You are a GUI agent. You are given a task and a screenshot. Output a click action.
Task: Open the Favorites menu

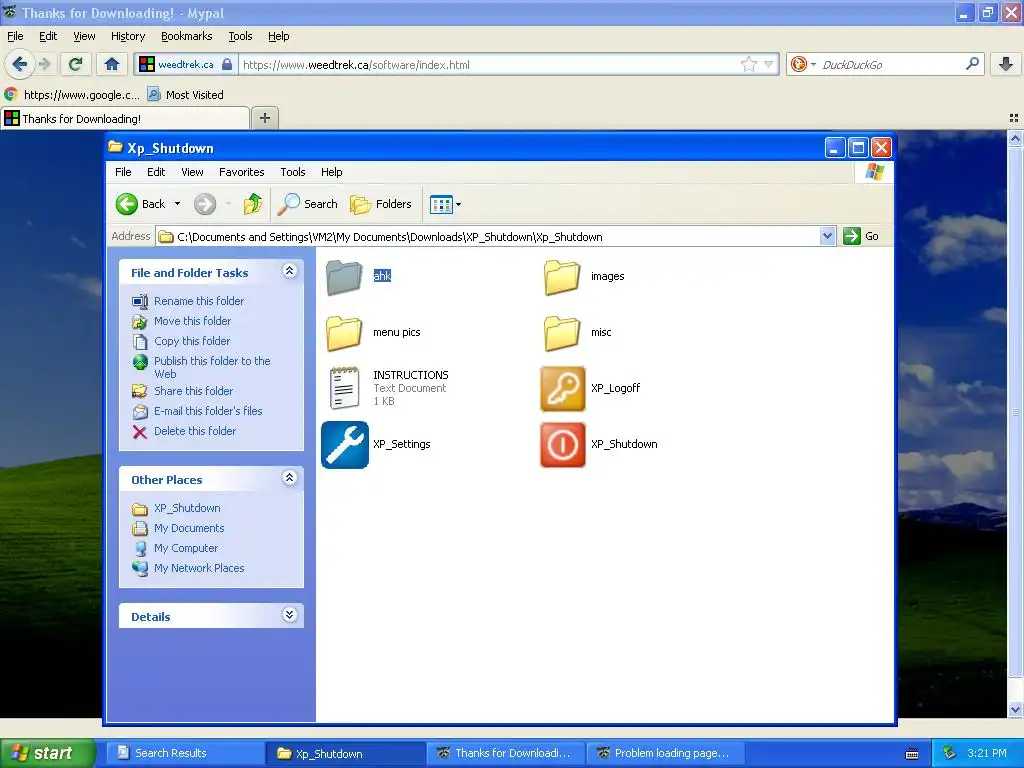[x=242, y=172]
